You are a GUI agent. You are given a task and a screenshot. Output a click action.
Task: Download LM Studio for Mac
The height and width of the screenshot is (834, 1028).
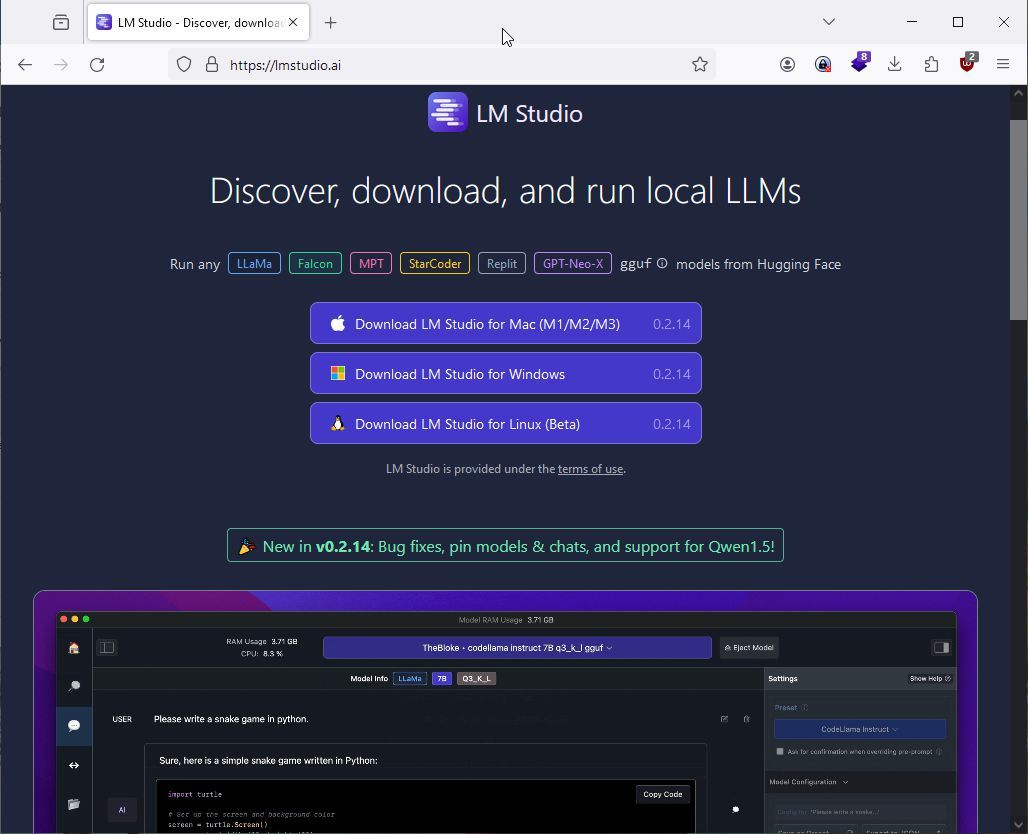505,323
